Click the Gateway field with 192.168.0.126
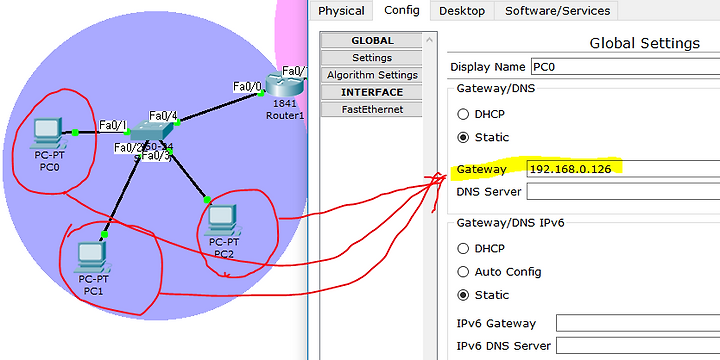Screen dimensions: 720x360 pos(623,169)
